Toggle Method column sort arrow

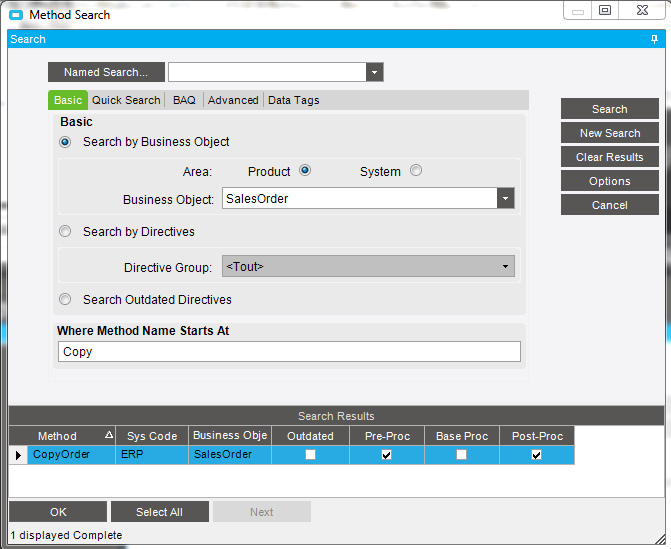[x=109, y=435]
